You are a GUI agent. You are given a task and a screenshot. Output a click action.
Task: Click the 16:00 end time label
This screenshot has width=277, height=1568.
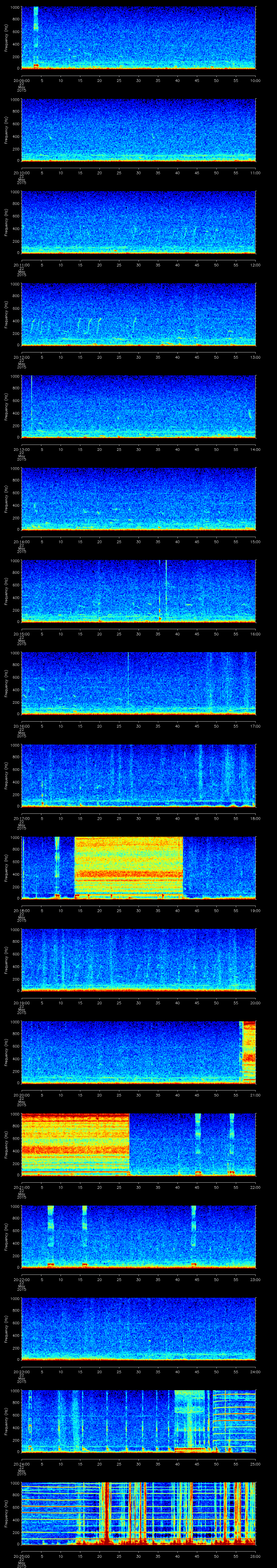point(255,634)
